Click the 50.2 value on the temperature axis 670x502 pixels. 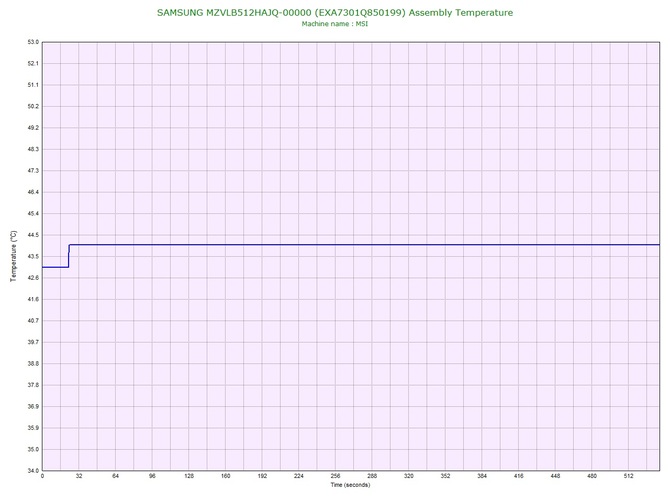33,106
